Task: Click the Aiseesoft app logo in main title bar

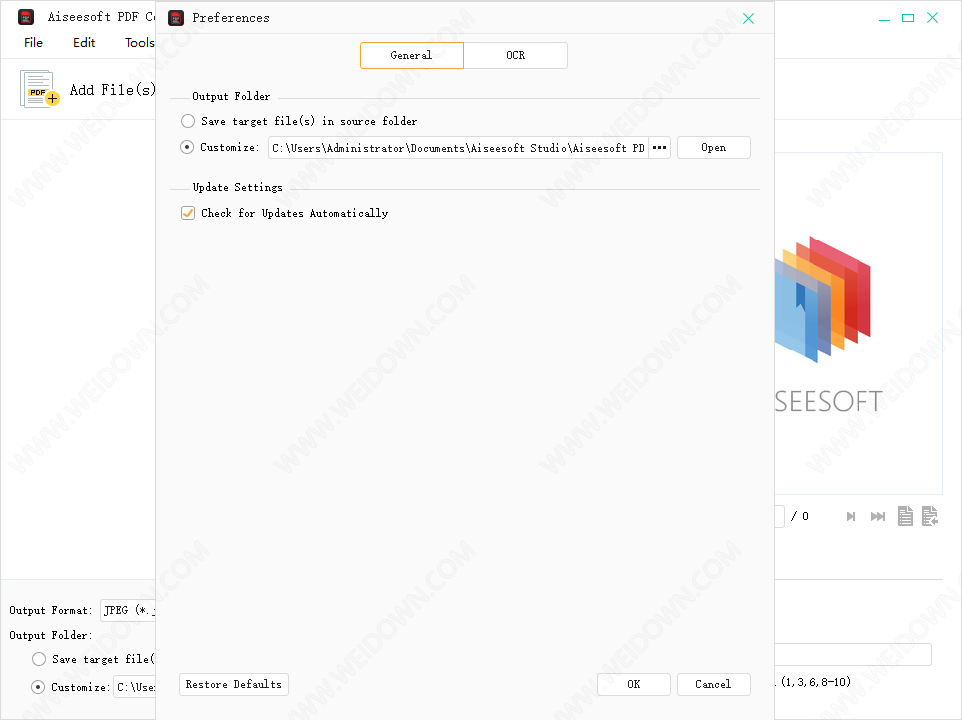Action: 26,17
